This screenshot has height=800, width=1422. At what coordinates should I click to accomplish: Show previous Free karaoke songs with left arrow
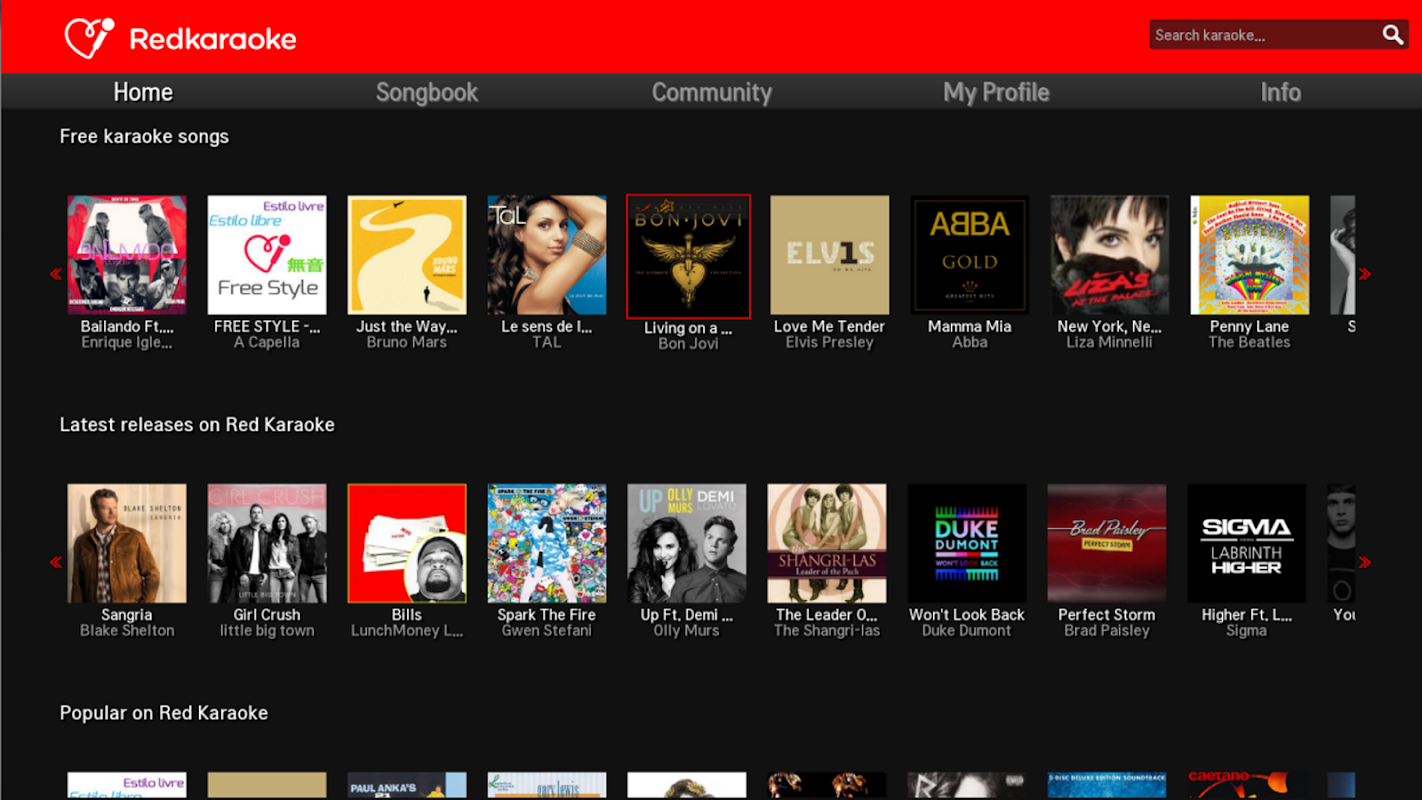click(56, 274)
